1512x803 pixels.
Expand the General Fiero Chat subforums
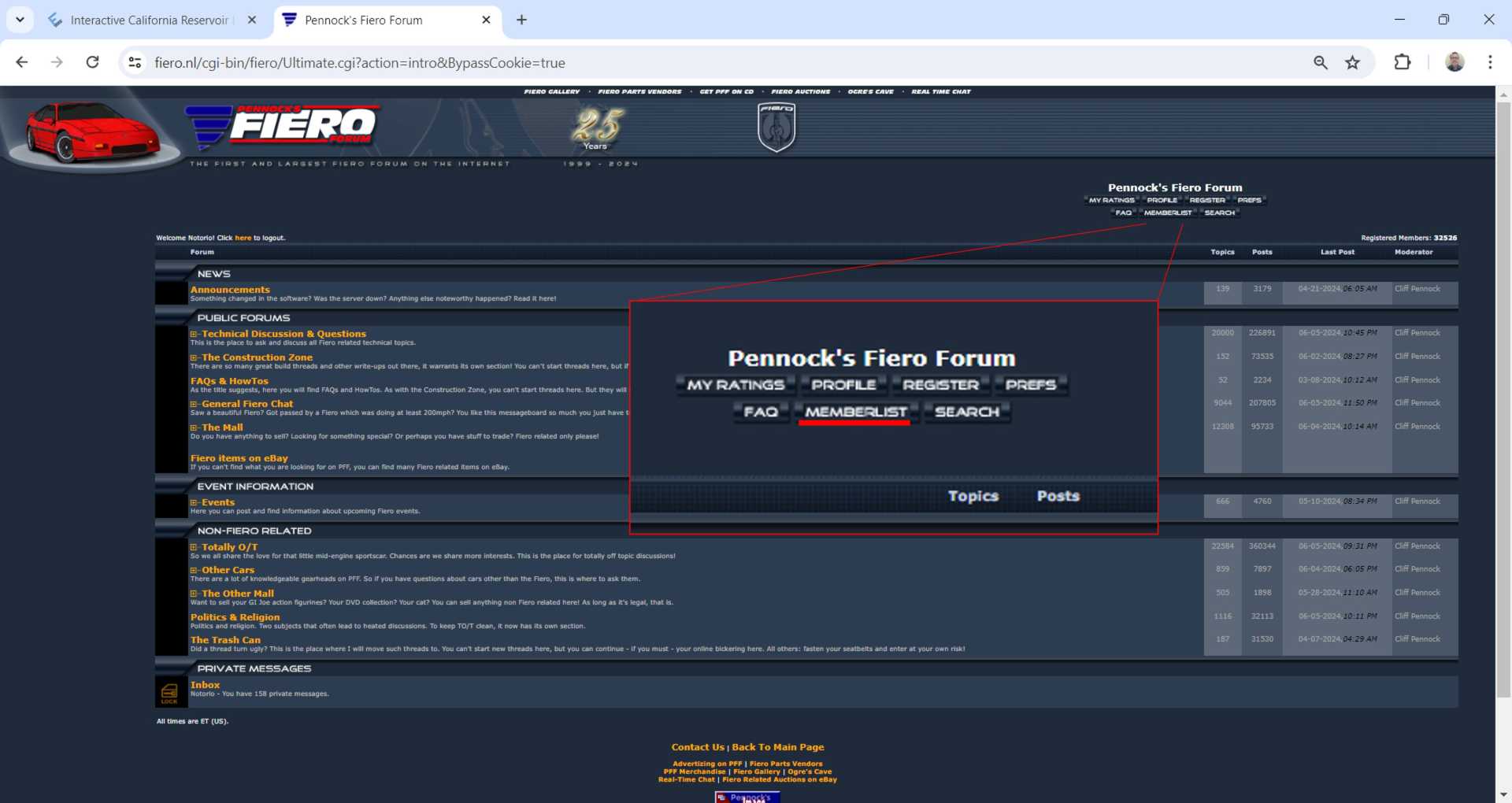click(x=194, y=405)
